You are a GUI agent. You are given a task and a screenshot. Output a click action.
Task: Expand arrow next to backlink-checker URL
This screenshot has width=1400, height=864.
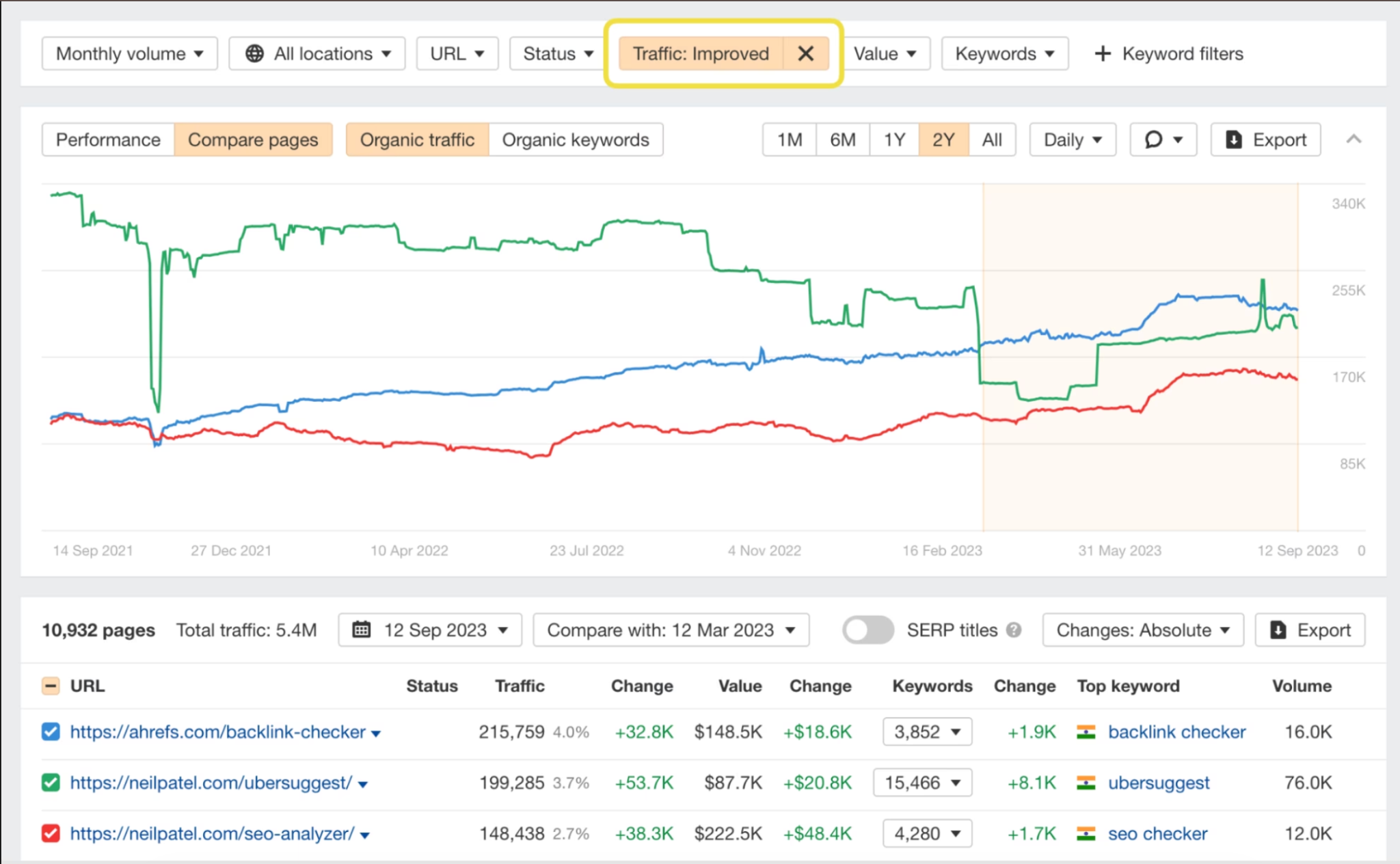coord(376,734)
